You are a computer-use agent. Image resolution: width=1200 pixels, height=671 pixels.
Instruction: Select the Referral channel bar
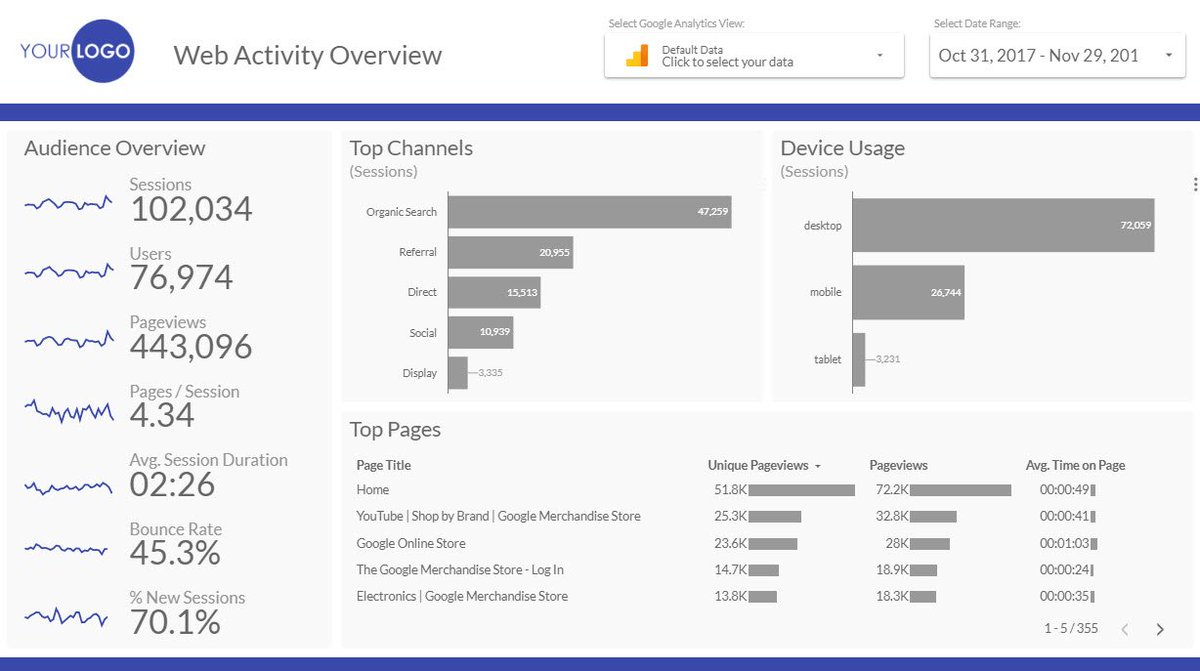point(510,252)
